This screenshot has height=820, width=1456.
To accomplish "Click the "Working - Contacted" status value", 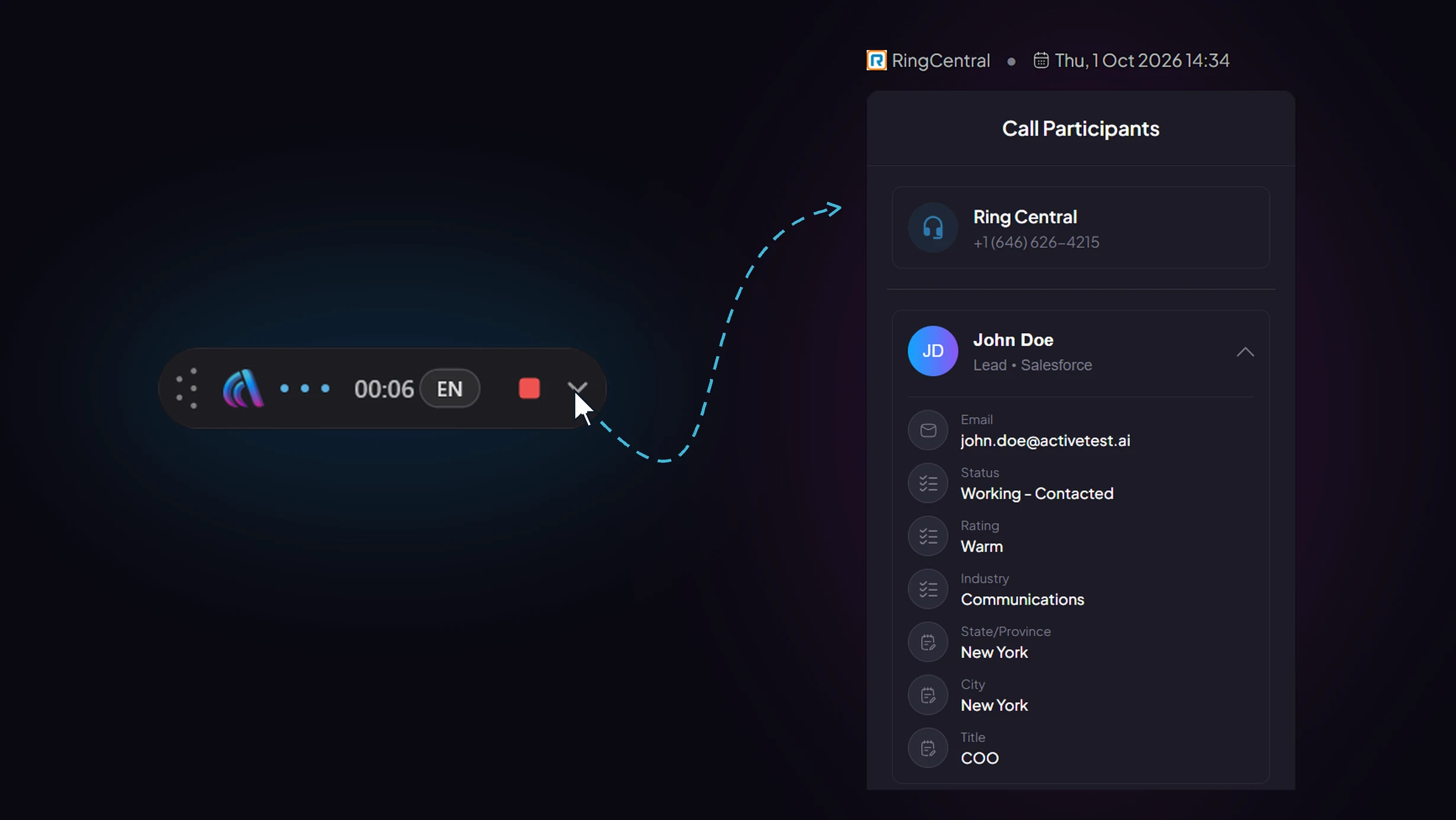I will [x=1036, y=494].
